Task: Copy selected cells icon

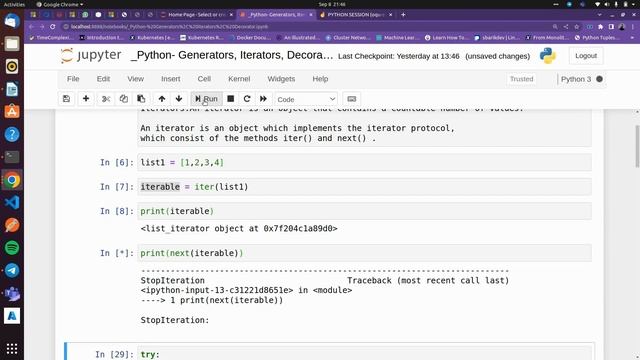Action: [x=124, y=99]
